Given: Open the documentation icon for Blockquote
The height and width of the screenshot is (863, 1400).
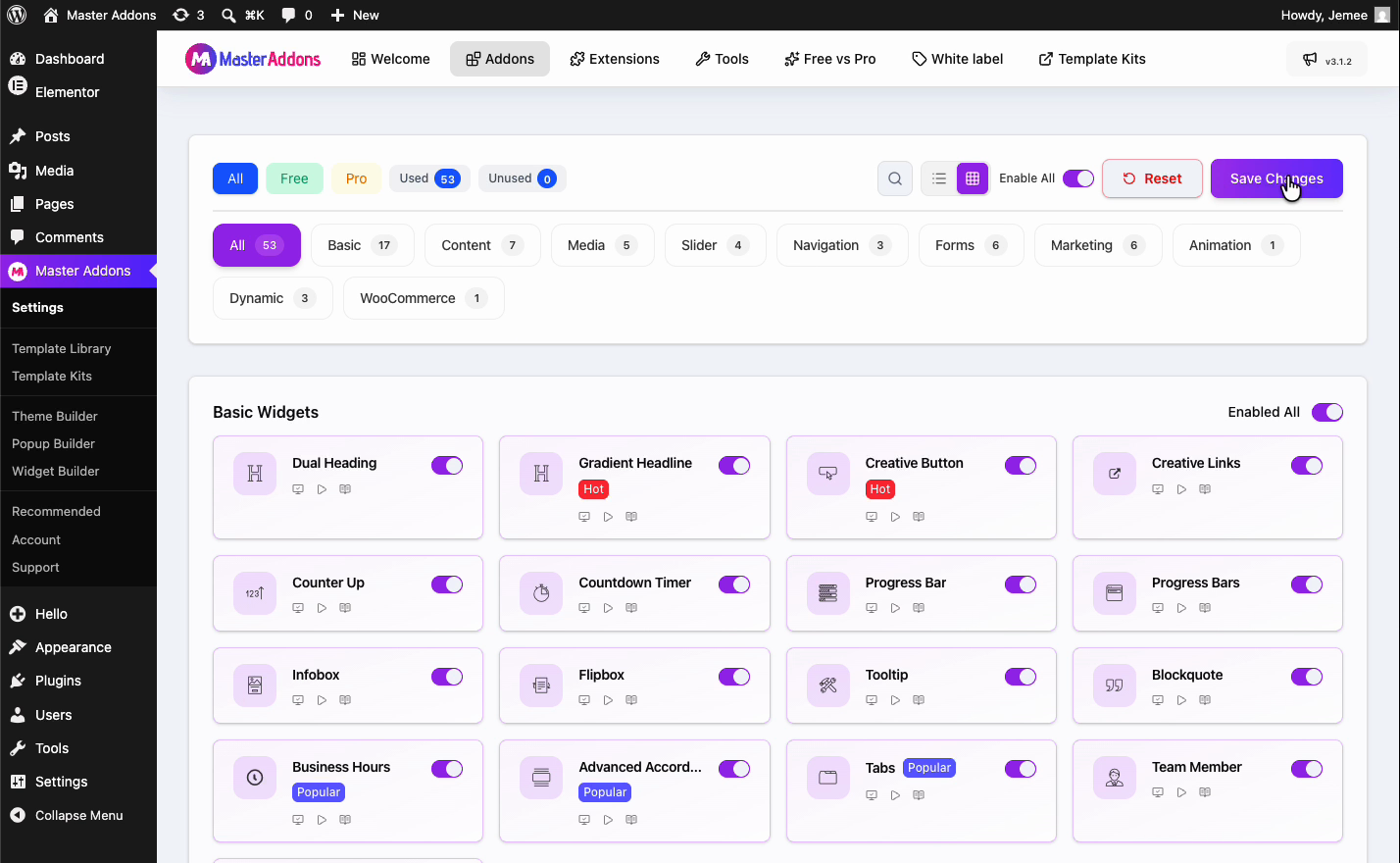Looking at the screenshot, I should (1205, 700).
